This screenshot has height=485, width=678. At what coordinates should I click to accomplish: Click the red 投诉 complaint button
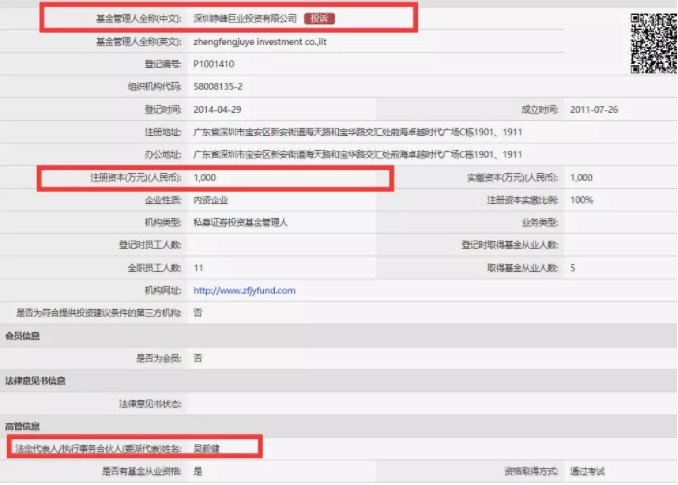tap(317, 18)
